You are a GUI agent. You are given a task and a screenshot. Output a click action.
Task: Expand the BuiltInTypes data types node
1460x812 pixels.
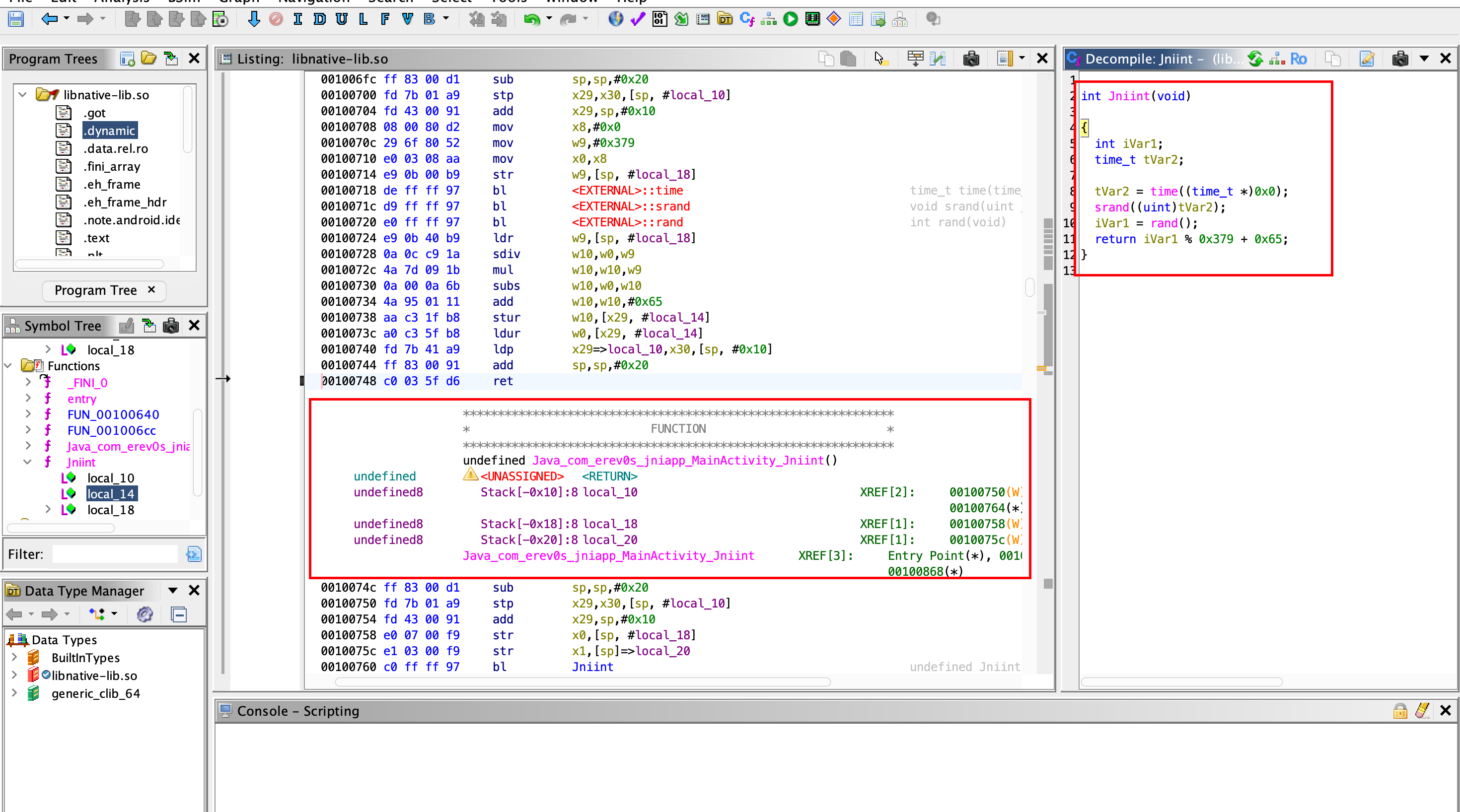point(14,657)
